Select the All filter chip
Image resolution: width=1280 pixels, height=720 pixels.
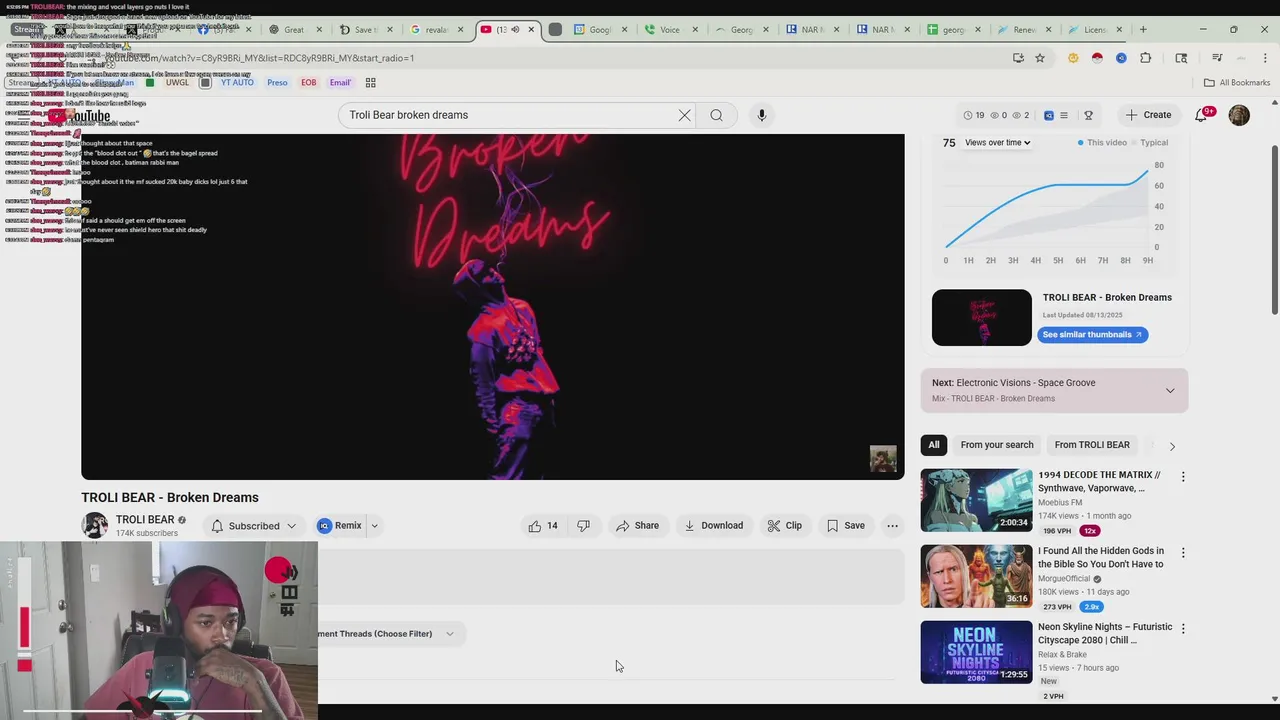click(x=933, y=445)
